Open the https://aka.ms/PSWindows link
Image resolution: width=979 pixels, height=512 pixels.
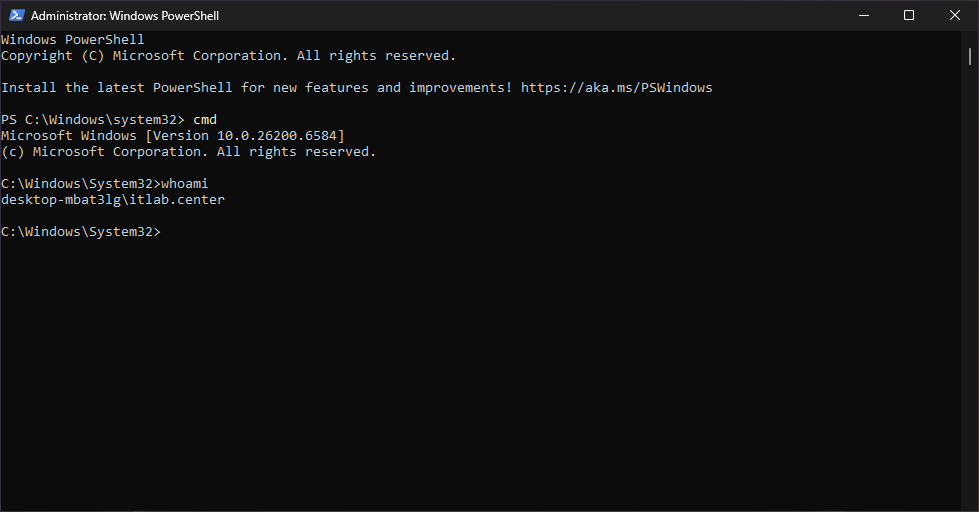pos(616,88)
